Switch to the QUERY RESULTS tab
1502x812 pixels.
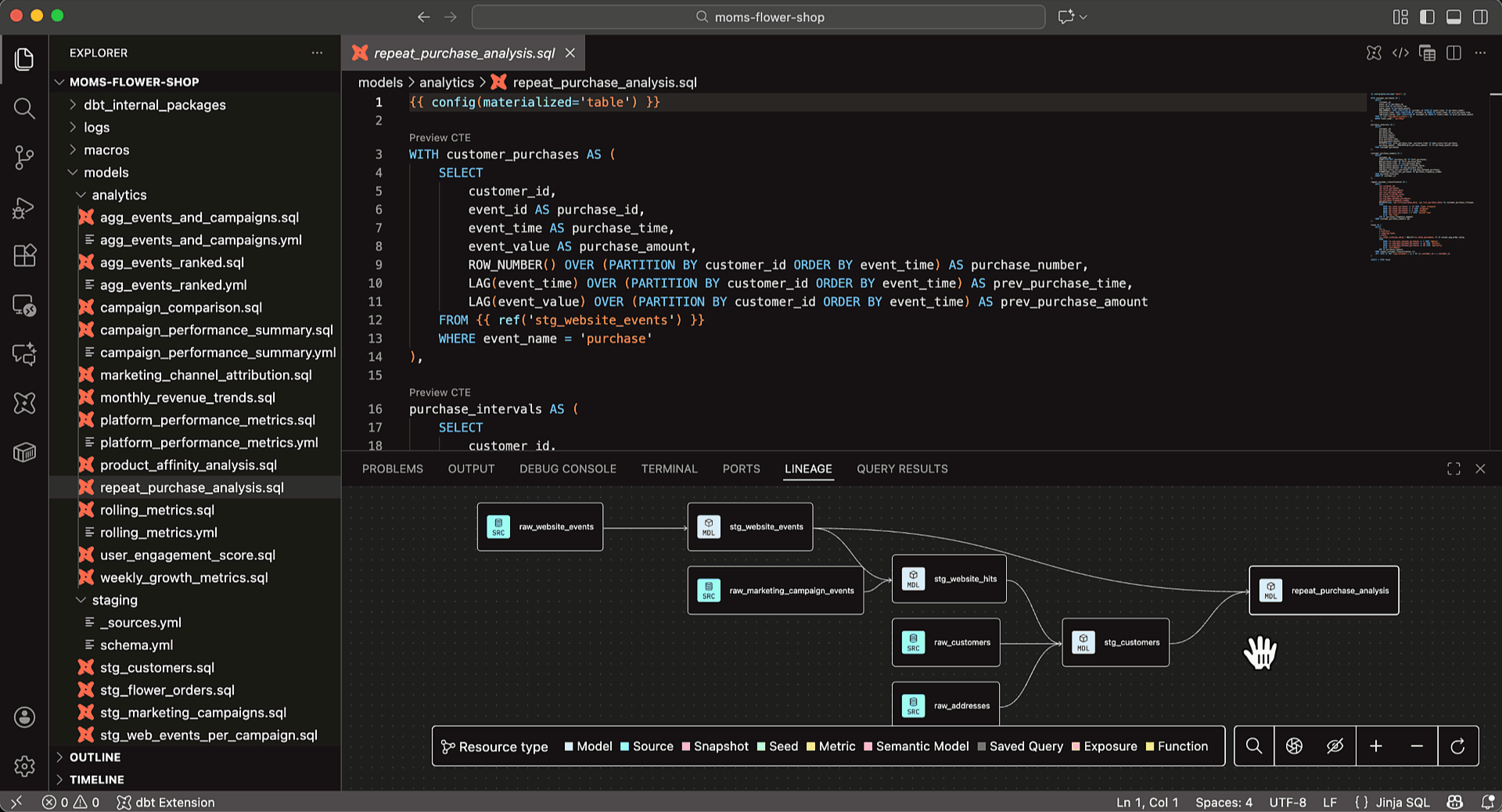pyautogui.click(x=901, y=469)
